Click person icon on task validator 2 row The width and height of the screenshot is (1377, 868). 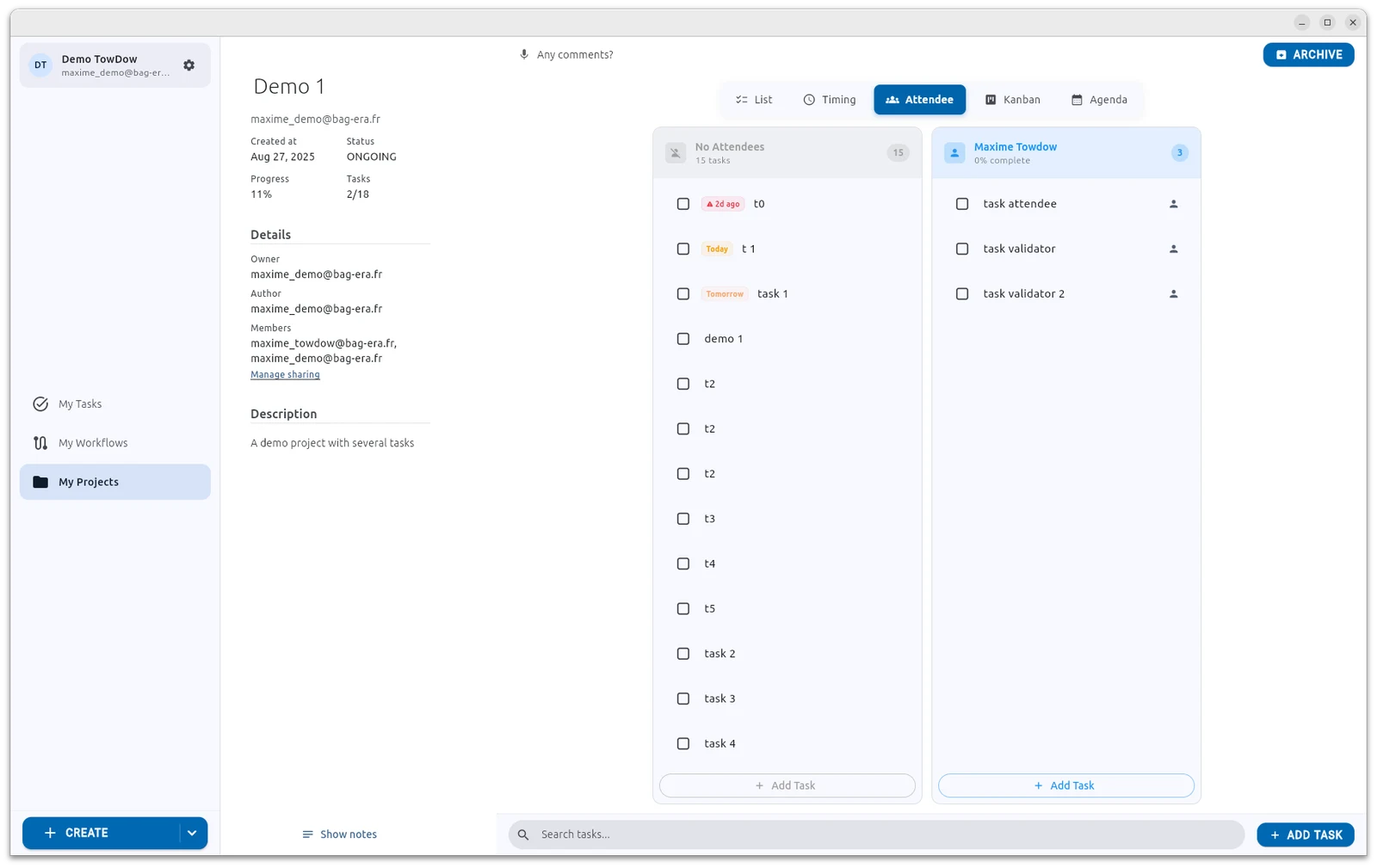[1173, 294]
